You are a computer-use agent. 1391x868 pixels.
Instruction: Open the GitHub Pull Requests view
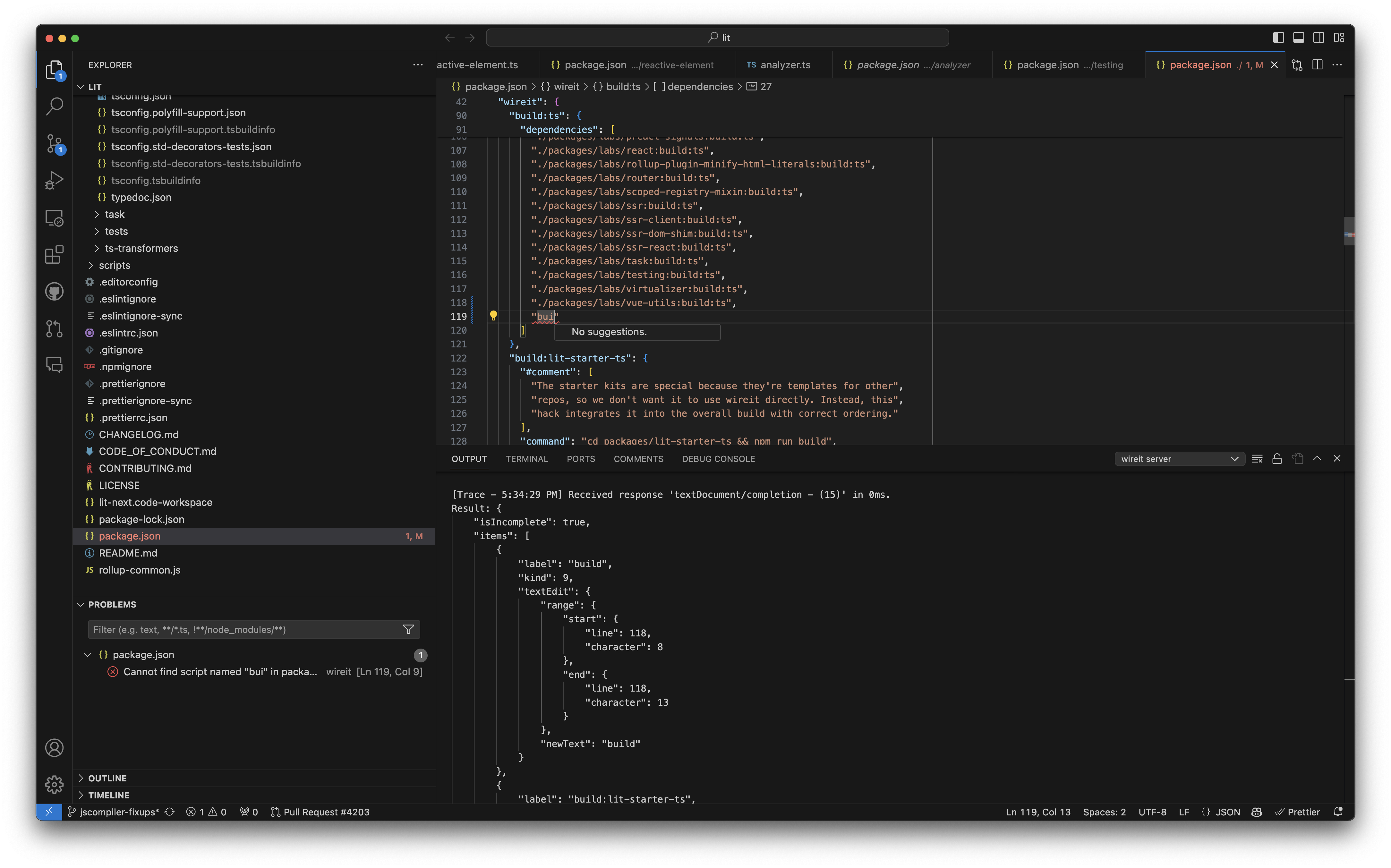click(55, 328)
